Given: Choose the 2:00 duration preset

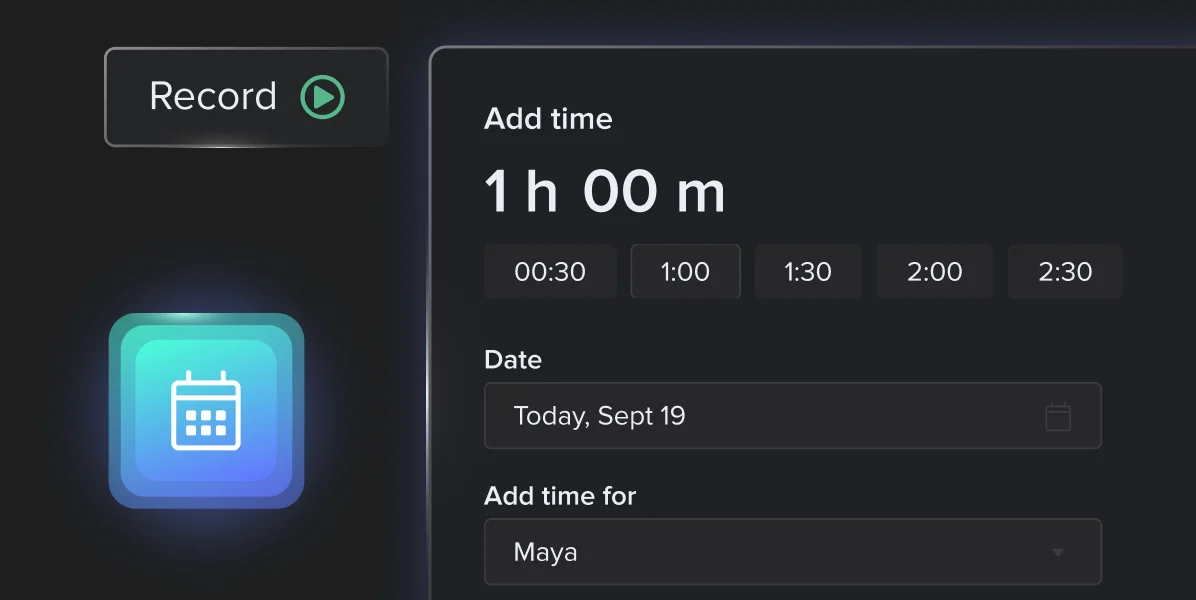Looking at the screenshot, I should tap(934, 272).
